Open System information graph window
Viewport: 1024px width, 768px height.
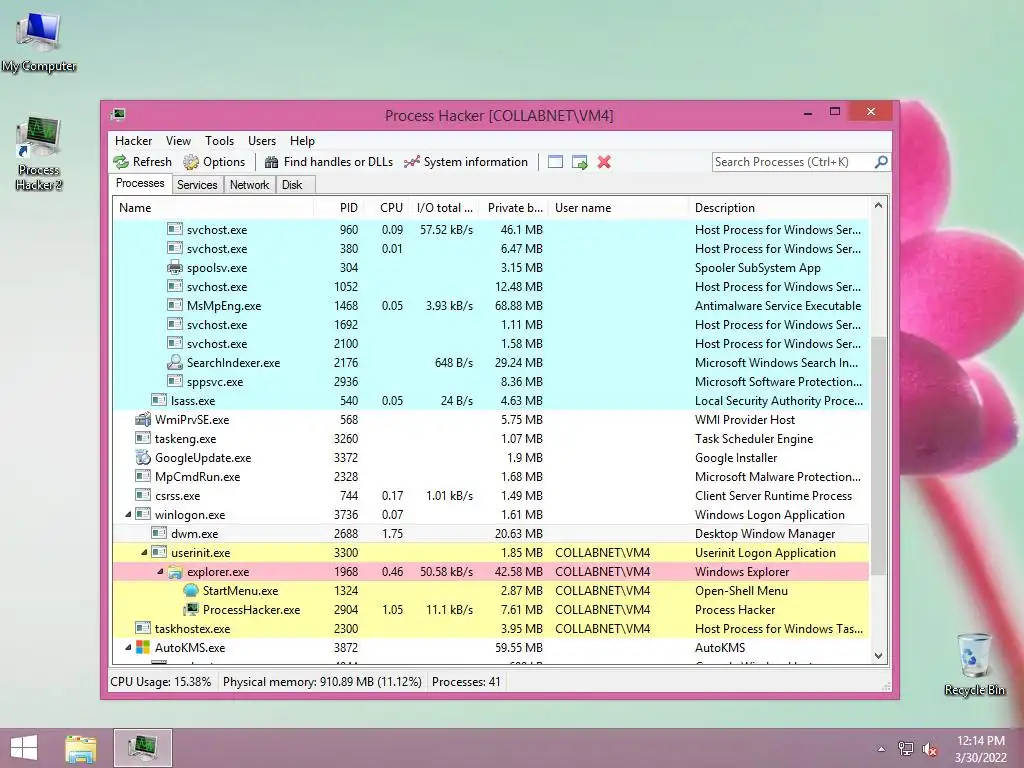(466, 162)
